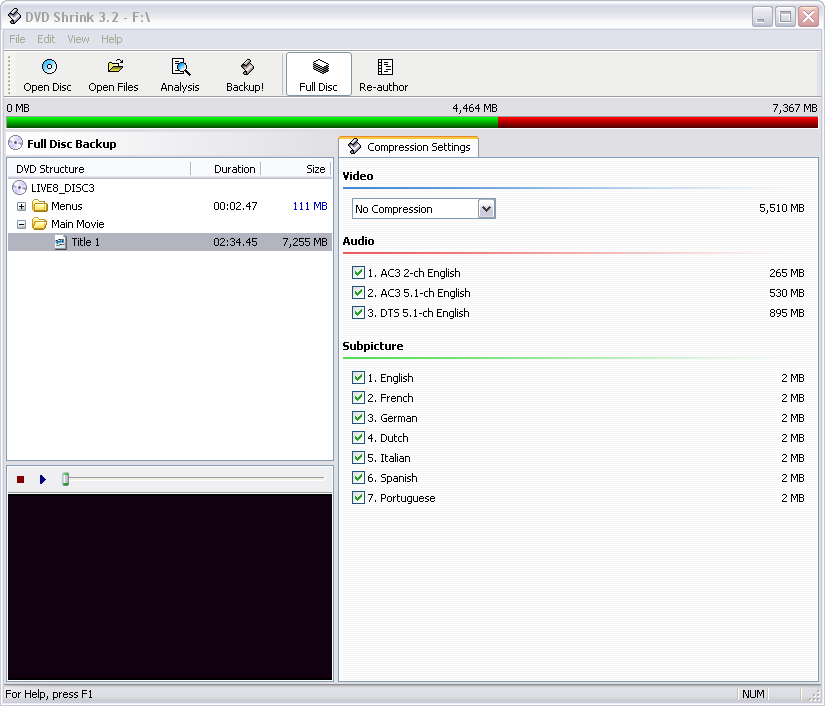Disable Italian subpicture stream

coord(358,458)
